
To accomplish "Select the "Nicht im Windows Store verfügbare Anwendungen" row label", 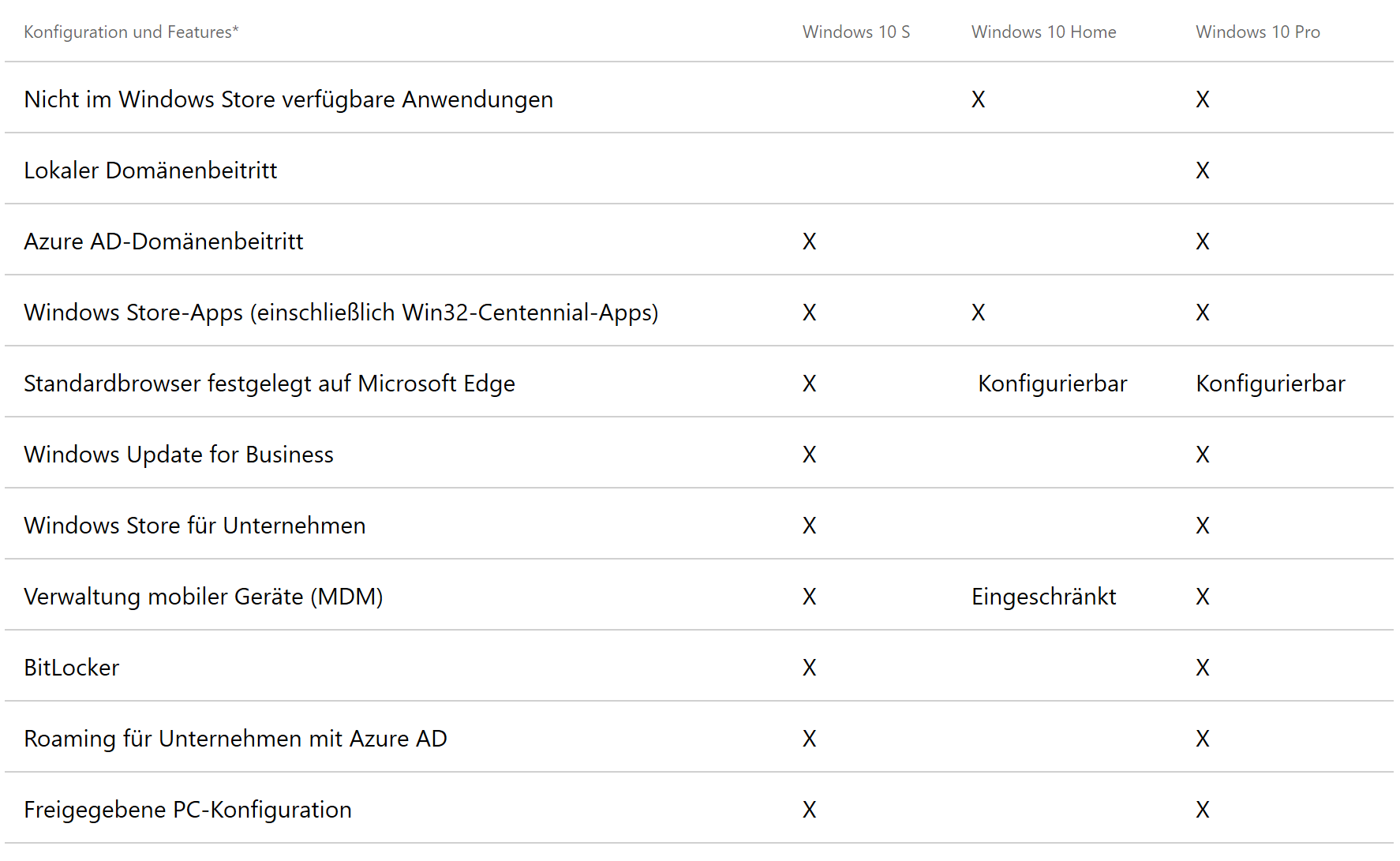I will click(x=288, y=99).
